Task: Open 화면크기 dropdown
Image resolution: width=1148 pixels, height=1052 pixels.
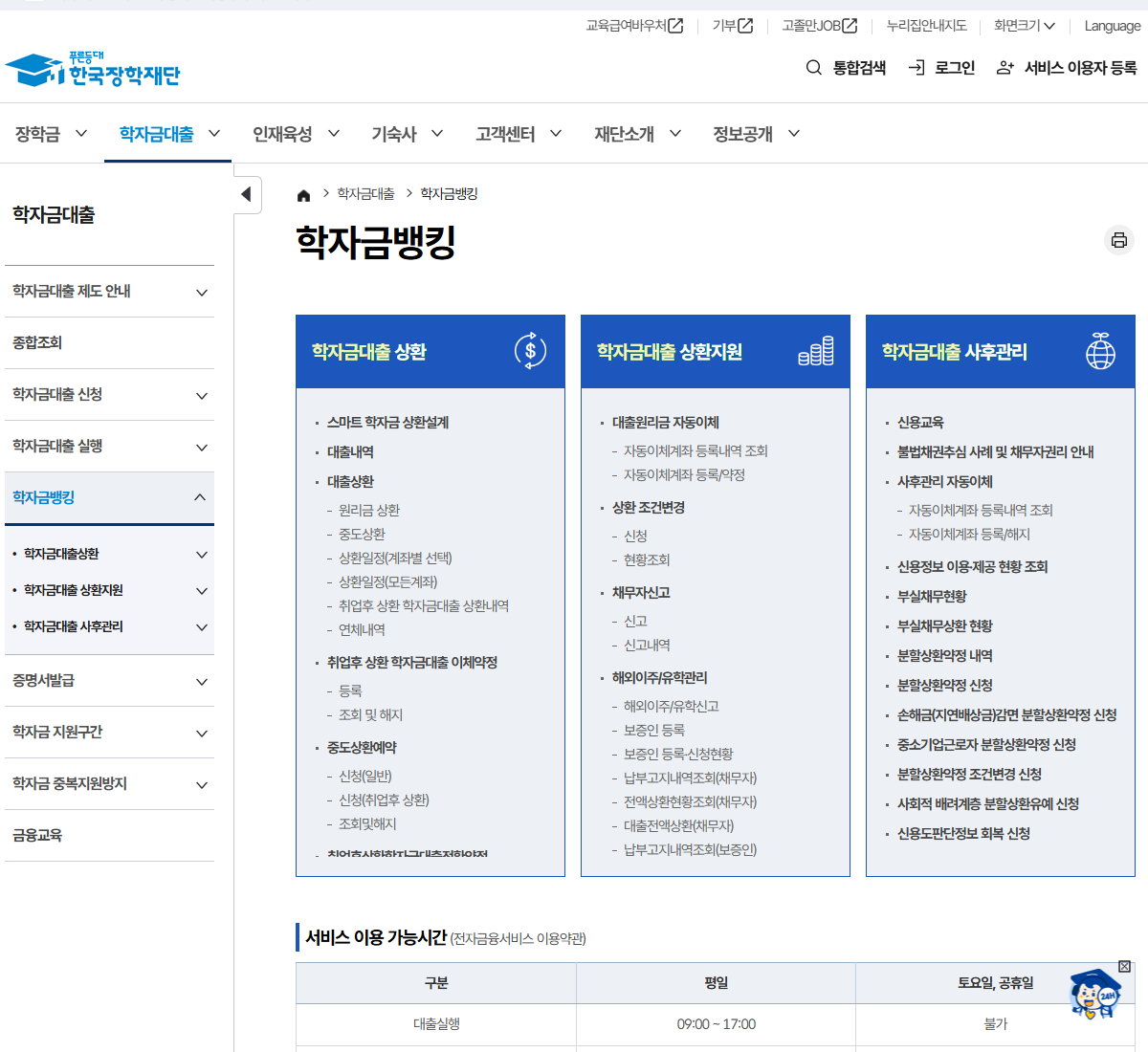Action: tap(1025, 26)
